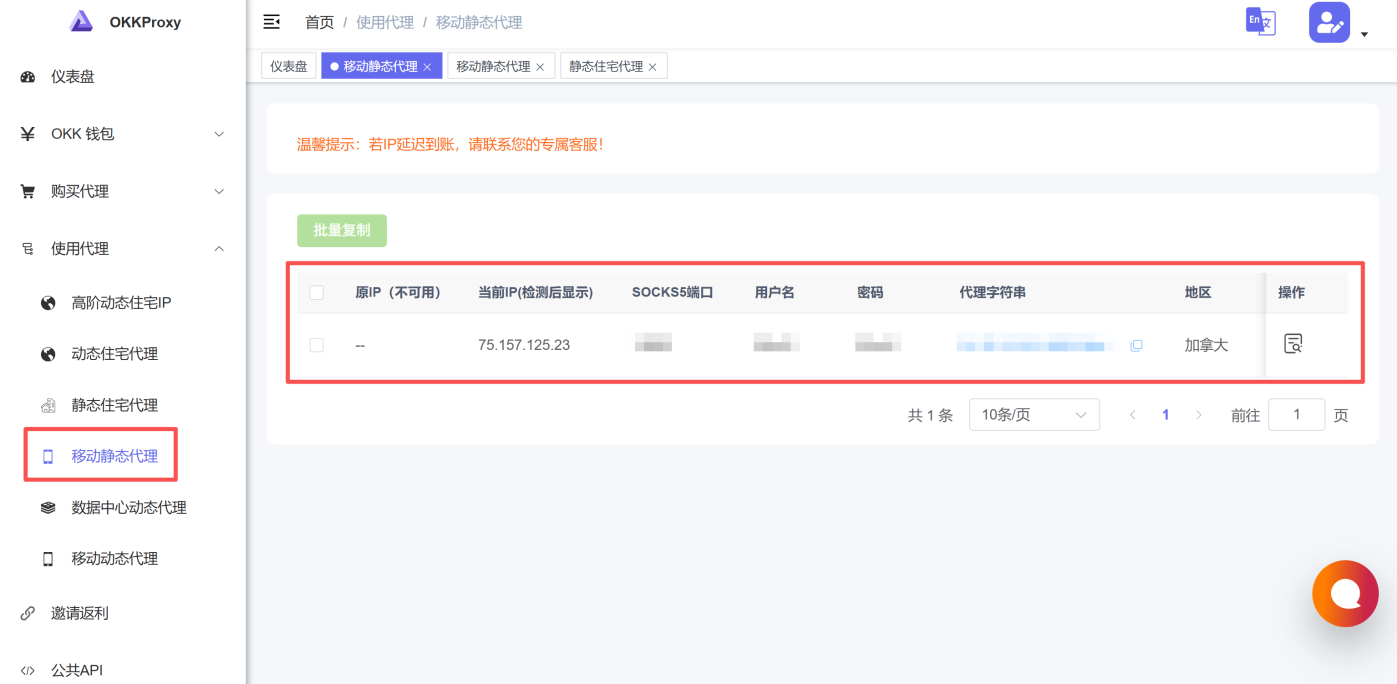Switch language with translate icon
This screenshot has height=684, width=1397.
coord(1260,22)
